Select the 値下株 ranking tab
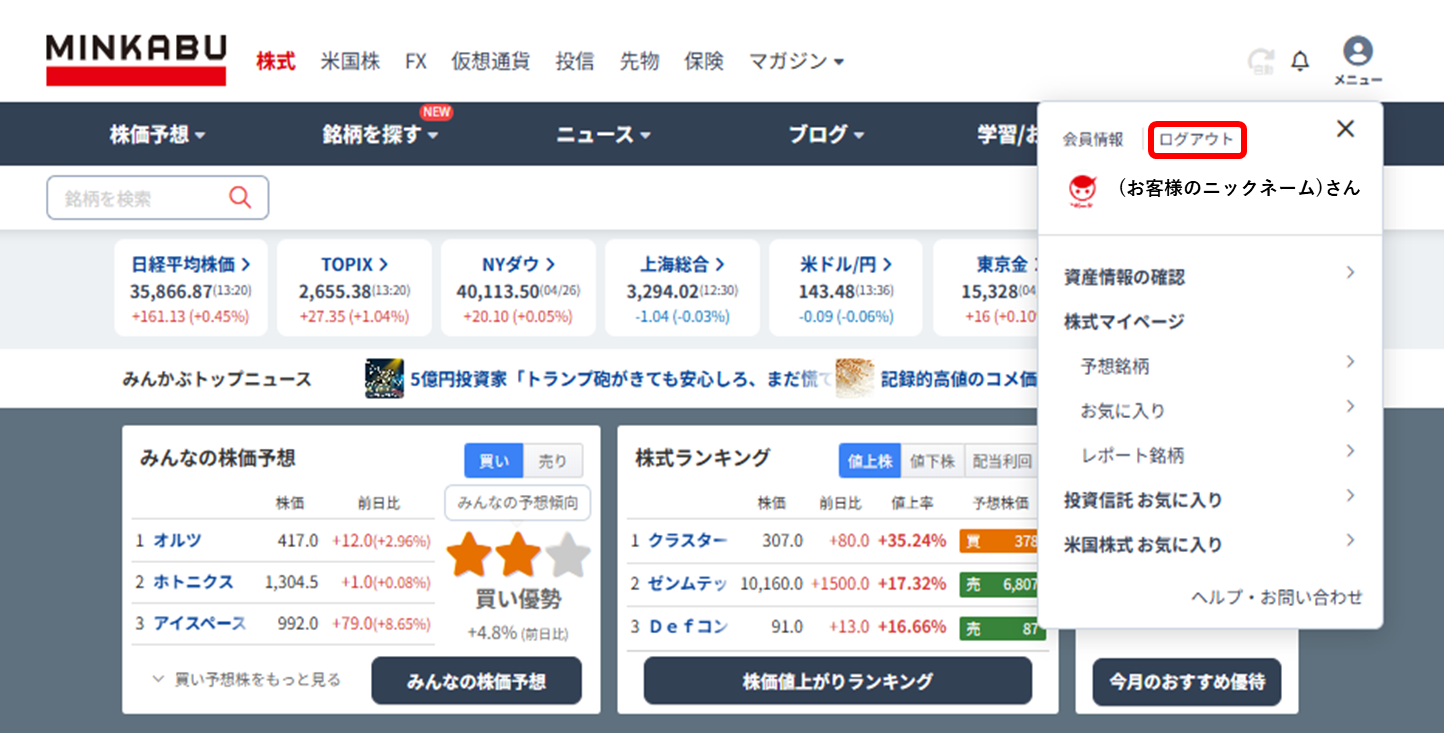This screenshot has width=1444, height=733. click(x=932, y=461)
